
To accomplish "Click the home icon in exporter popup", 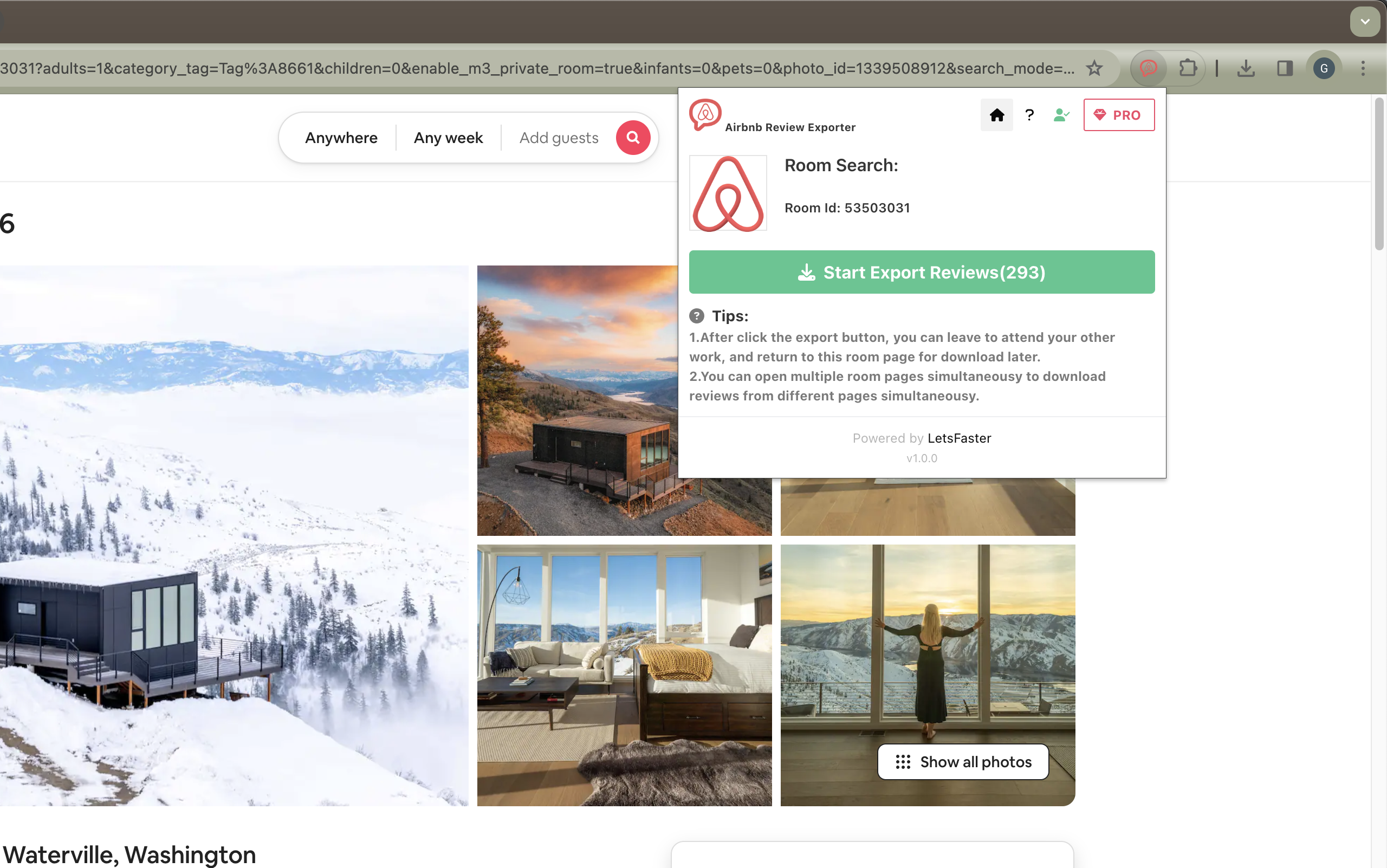I will click(996, 115).
